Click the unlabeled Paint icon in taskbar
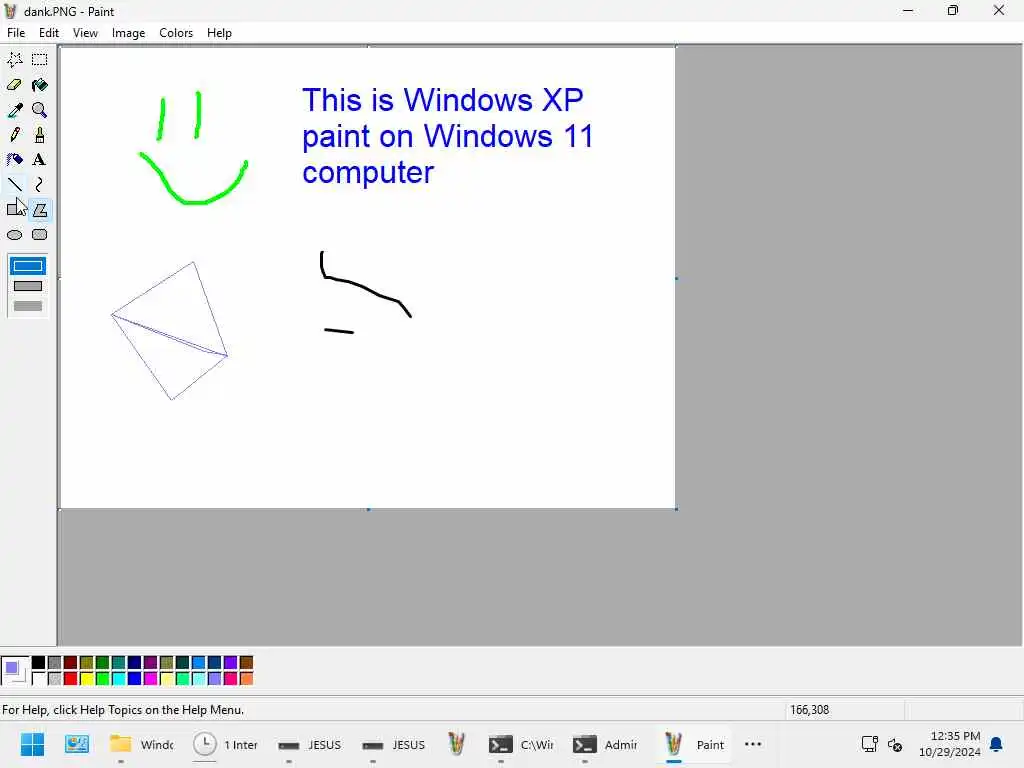Screen dimensions: 1024x768 click(x=456, y=744)
